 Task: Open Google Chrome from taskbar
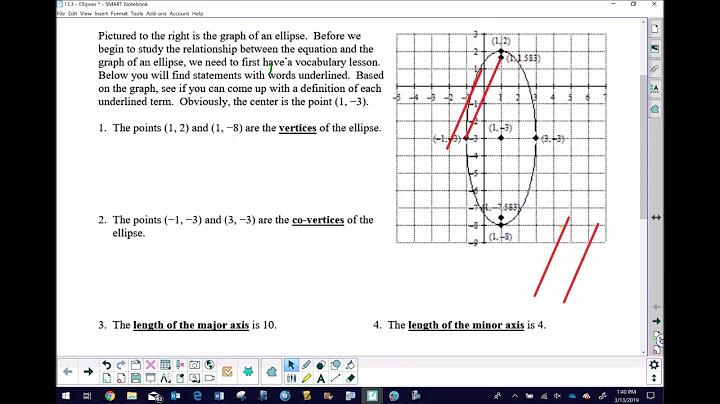point(110,396)
